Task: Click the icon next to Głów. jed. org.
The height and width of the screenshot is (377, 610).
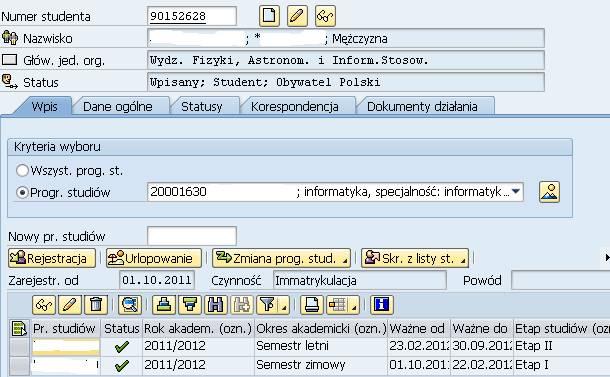Action: (10, 60)
